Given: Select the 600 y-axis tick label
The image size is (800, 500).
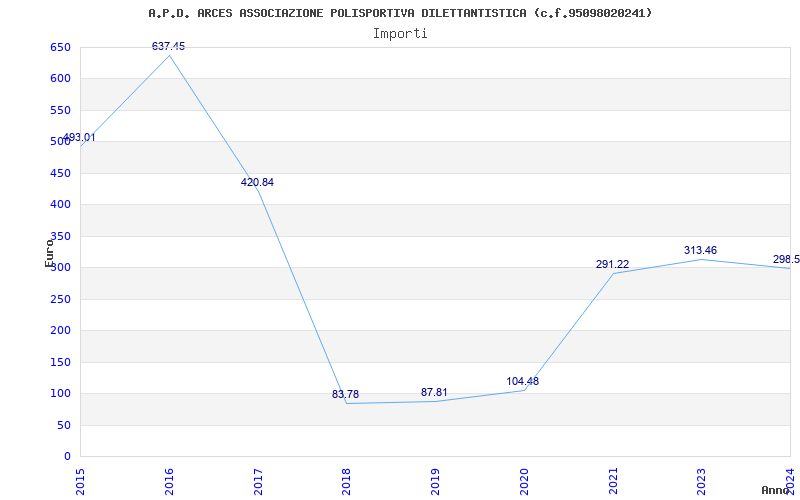Looking at the screenshot, I should click(60, 79).
